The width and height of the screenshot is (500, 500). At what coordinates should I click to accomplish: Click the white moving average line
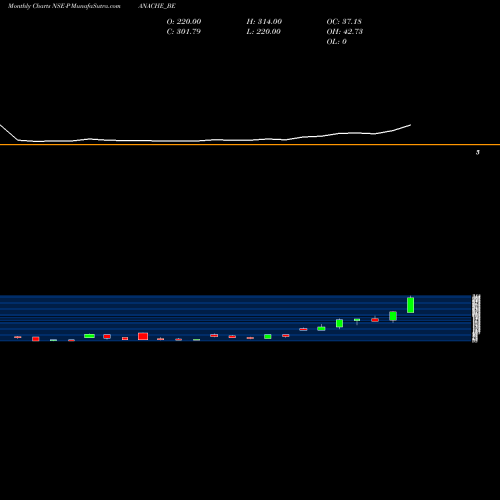205,140
